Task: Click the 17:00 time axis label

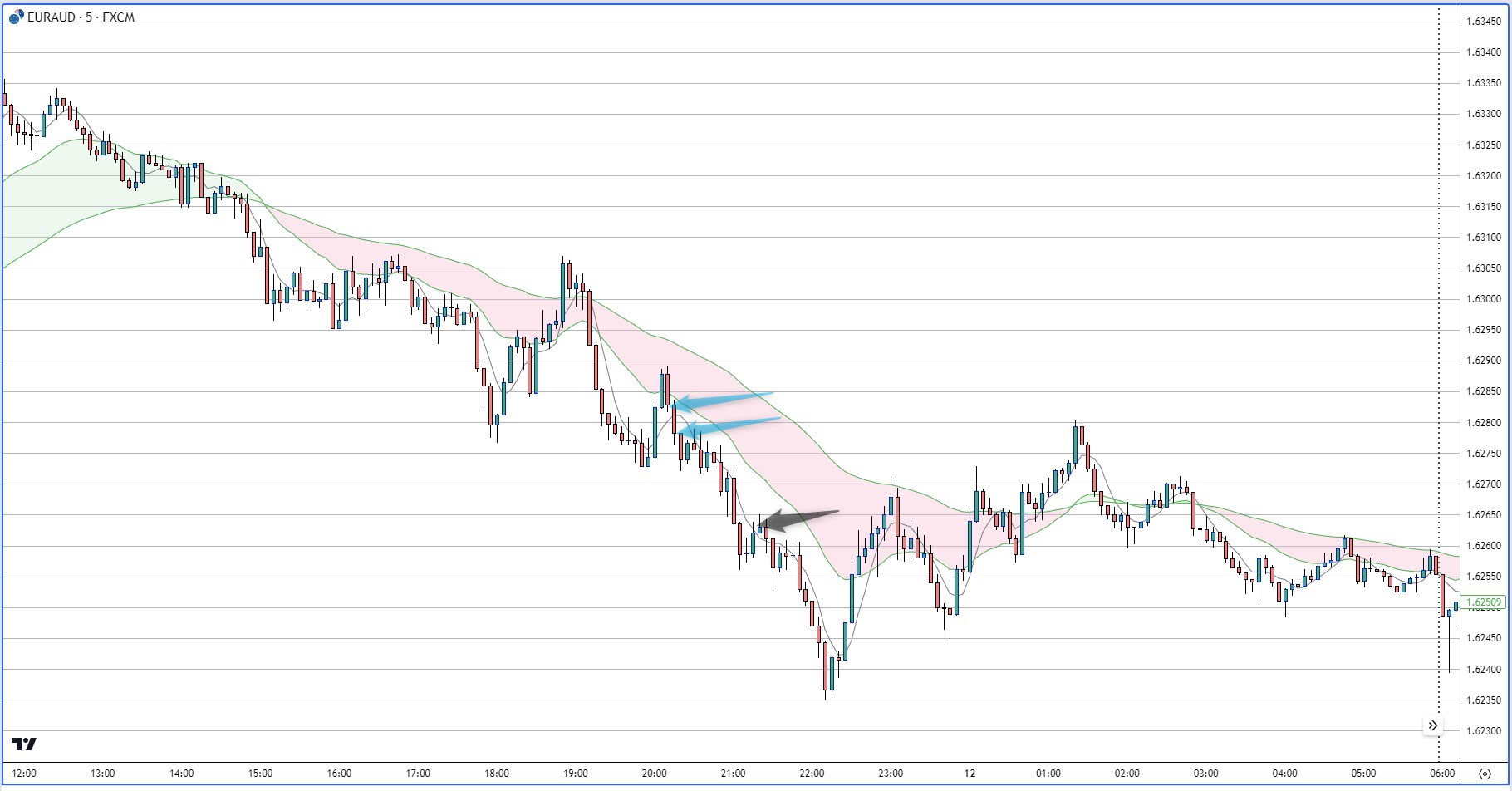Action: click(x=418, y=774)
